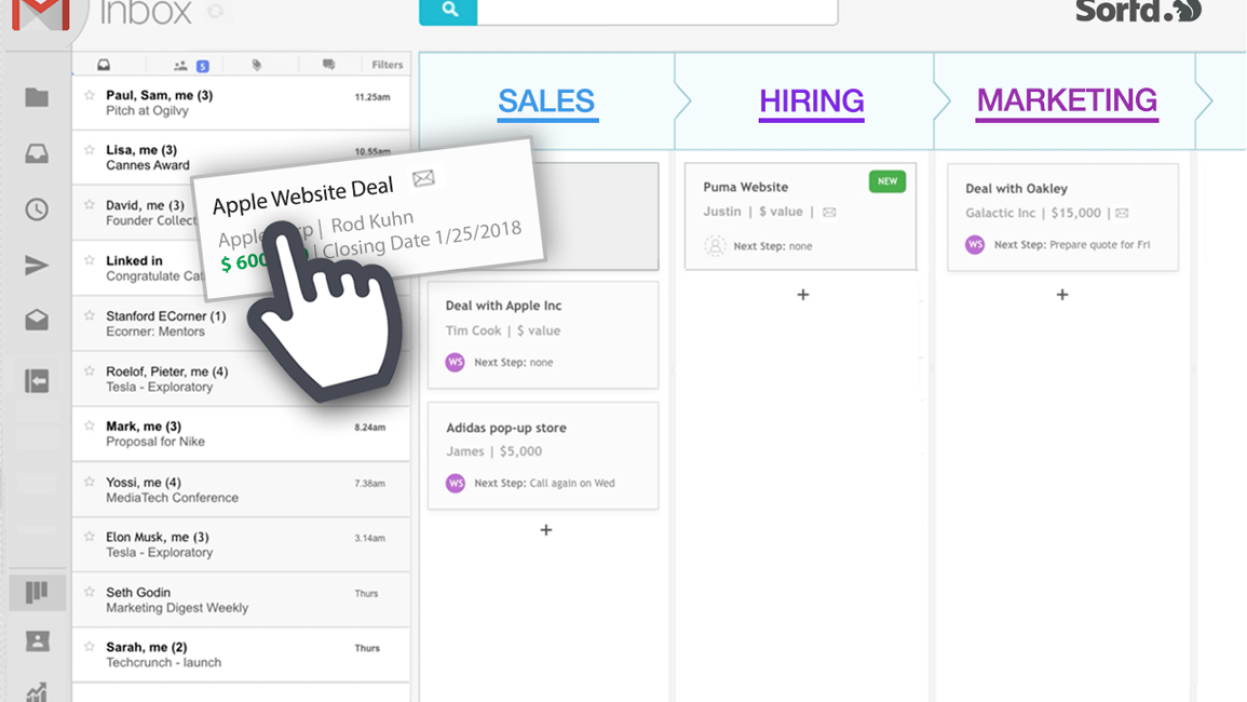Click the Sortd logo
The width and height of the screenshot is (1247, 702).
(x=1138, y=11)
